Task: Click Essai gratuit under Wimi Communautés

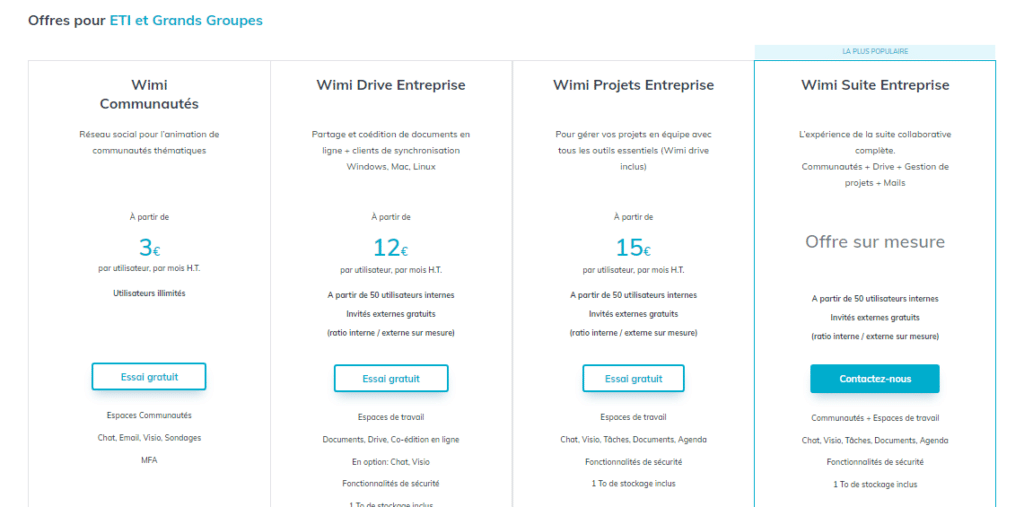Action: pos(149,377)
